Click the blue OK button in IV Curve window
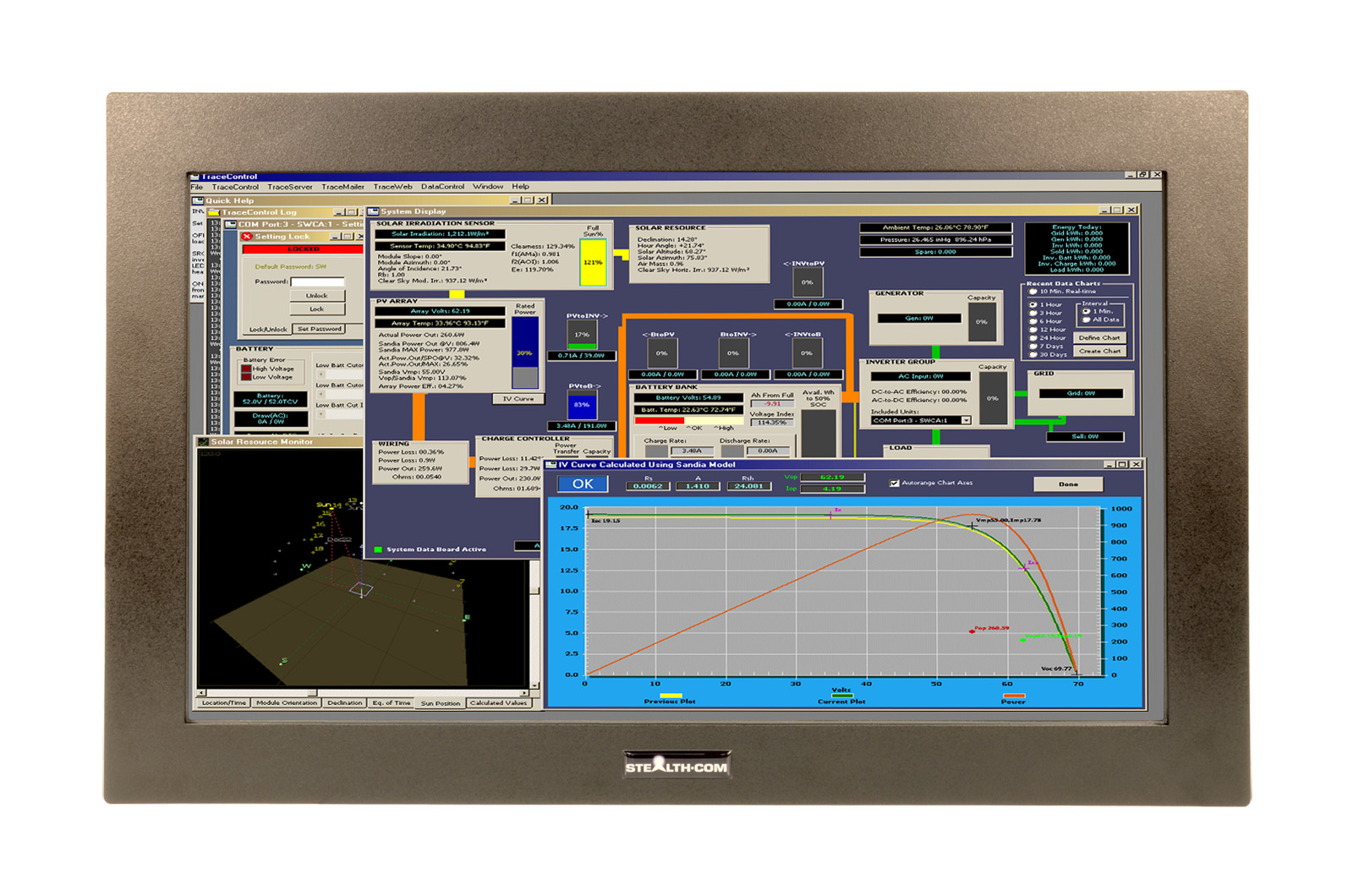The height and width of the screenshot is (896, 1353). click(583, 484)
